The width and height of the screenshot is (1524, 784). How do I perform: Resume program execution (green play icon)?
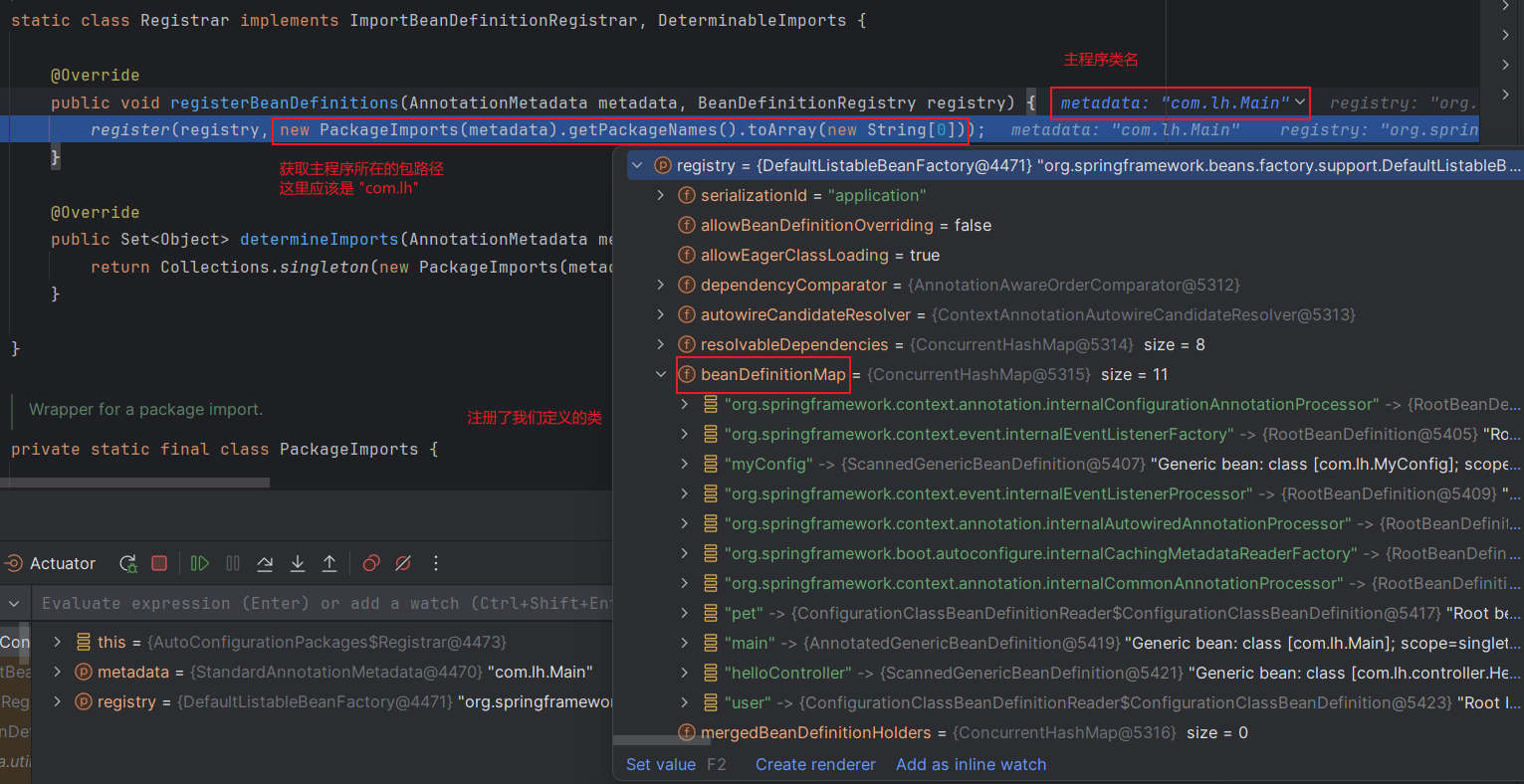tap(200, 563)
